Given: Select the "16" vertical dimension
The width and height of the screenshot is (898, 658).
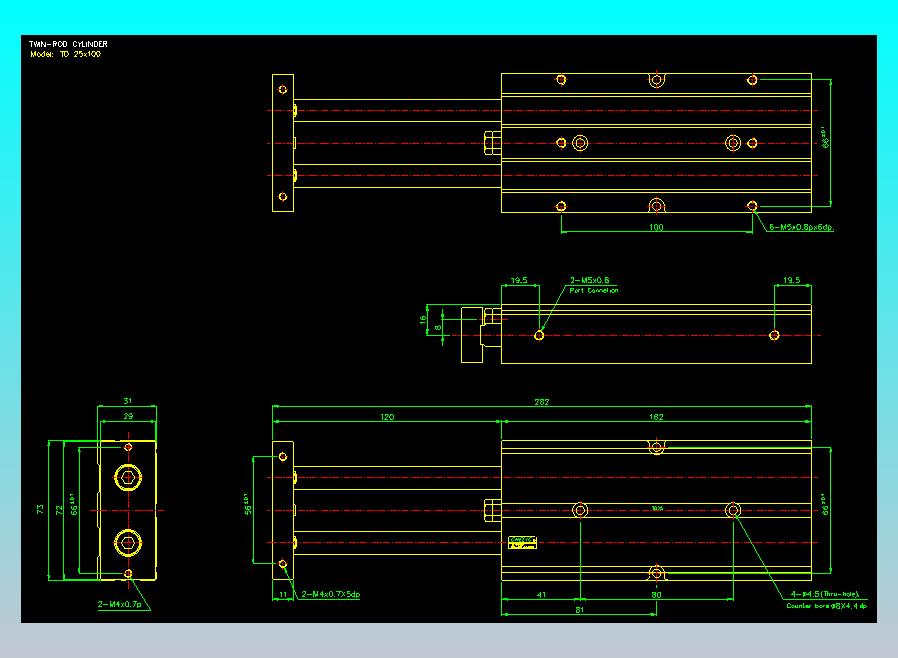Looking at the screenshot, I should point(423,320).
